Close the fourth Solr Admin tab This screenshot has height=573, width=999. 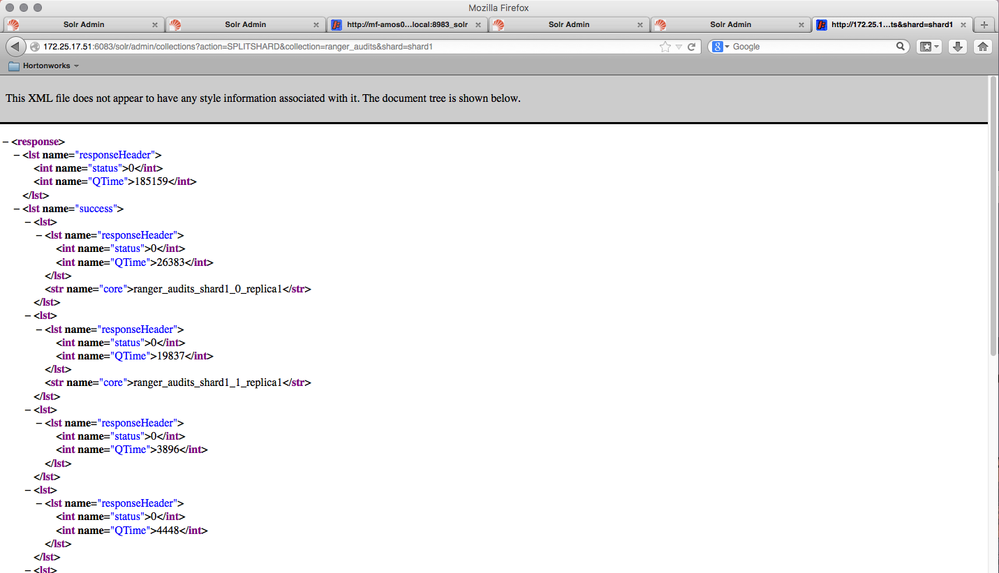point(640,25)
